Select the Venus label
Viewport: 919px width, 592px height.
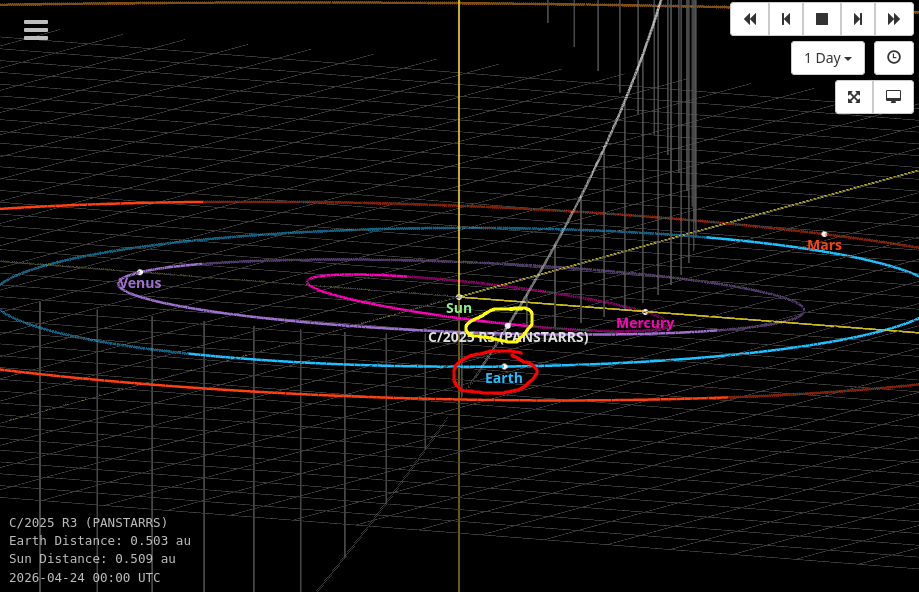[140, 283]
